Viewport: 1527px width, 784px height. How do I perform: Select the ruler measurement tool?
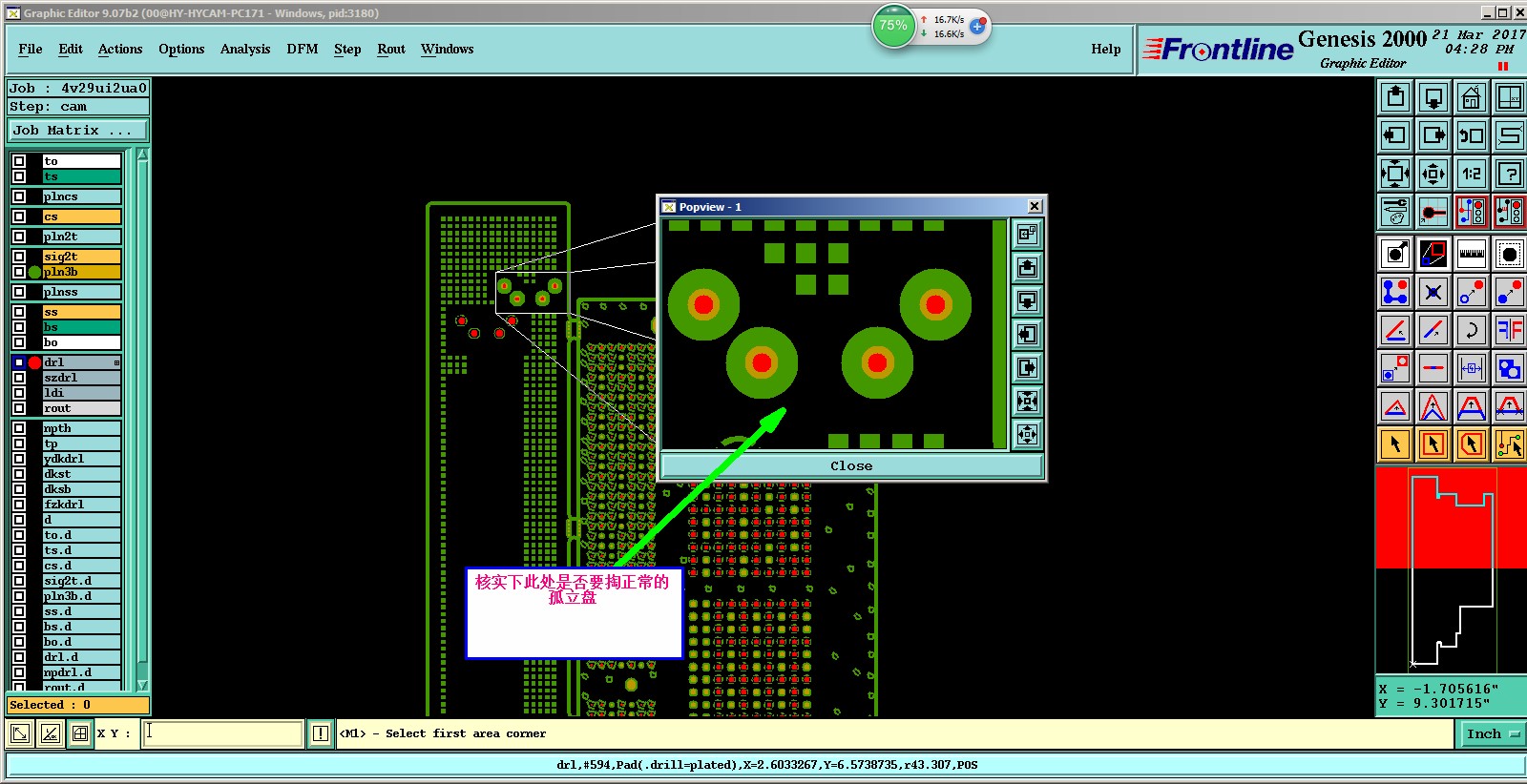1472,254
